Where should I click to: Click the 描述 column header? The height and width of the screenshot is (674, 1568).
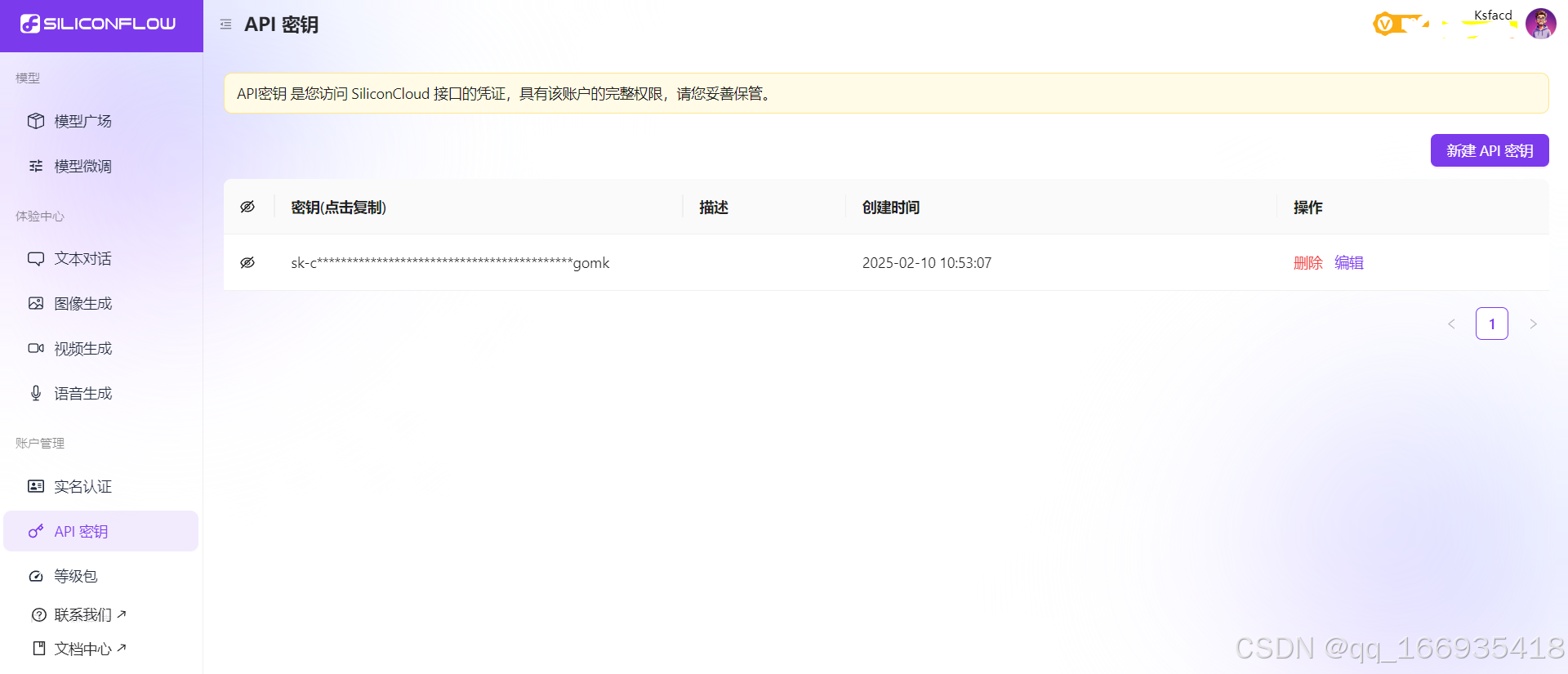[x=714, y=208]
